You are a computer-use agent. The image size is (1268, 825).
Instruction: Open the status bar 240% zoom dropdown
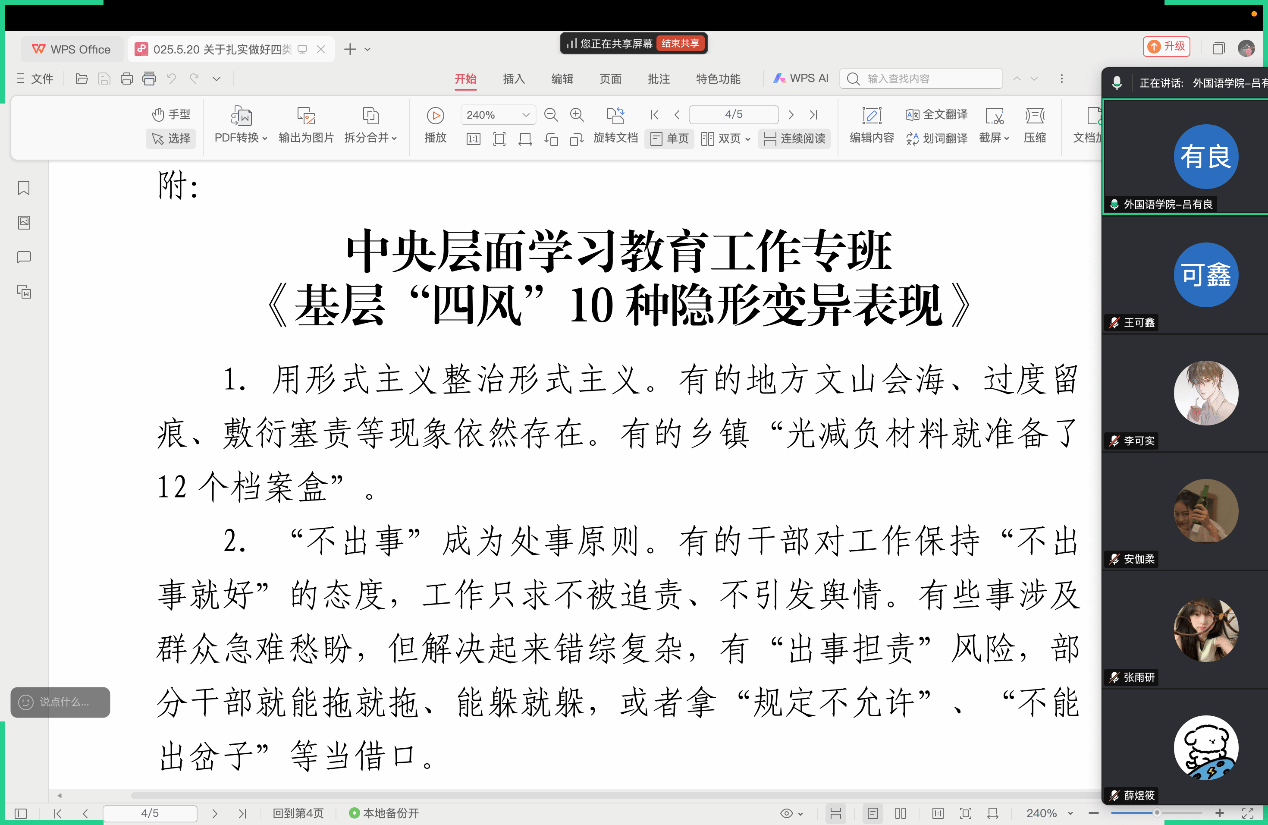coord(1051,813)
